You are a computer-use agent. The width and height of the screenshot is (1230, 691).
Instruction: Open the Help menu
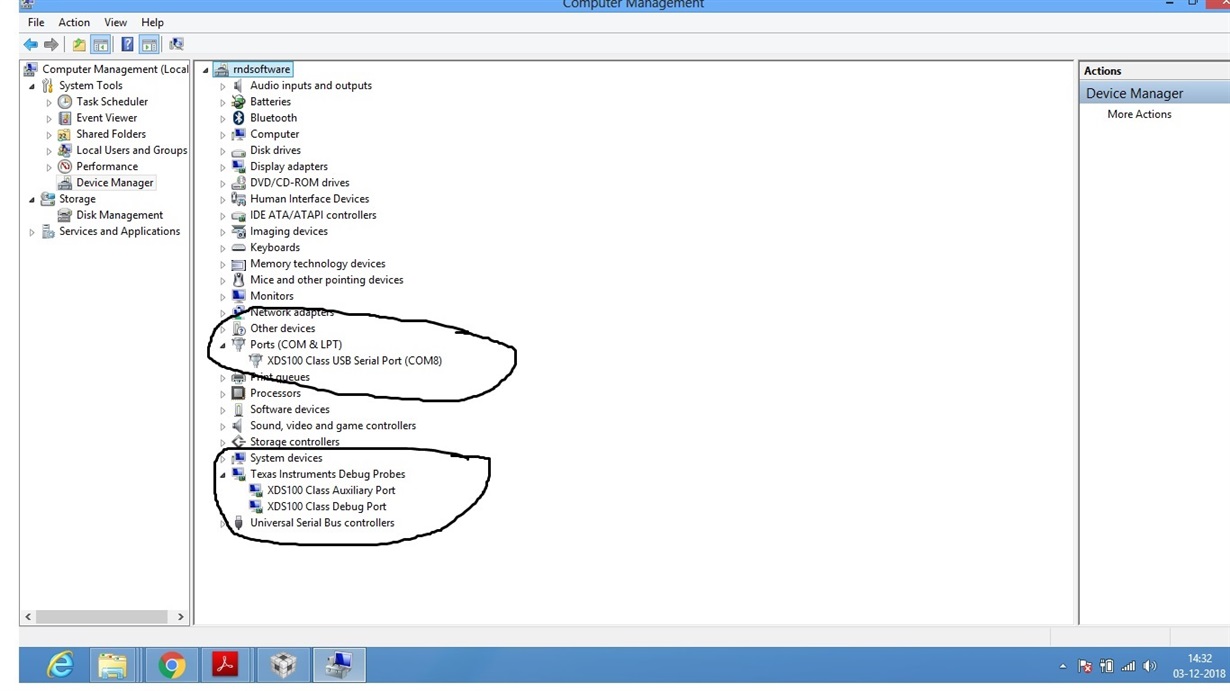[152, 22]
